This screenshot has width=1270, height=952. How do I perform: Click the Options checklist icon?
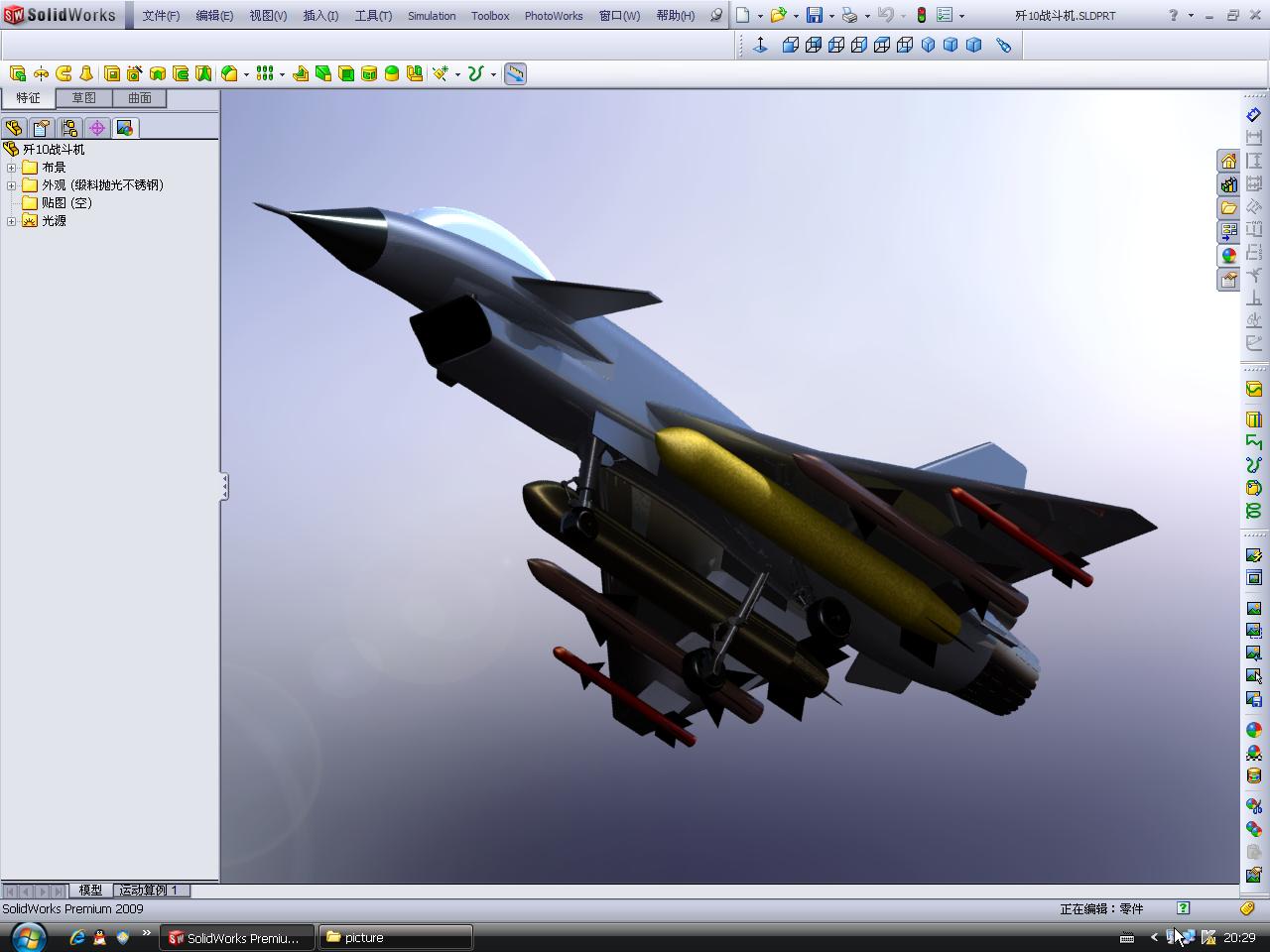click(x=945, y=15)
